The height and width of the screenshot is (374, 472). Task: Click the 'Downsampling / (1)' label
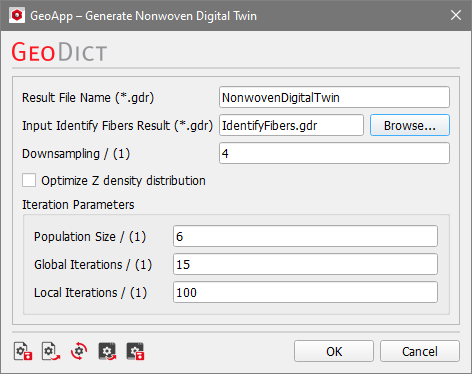76,154
